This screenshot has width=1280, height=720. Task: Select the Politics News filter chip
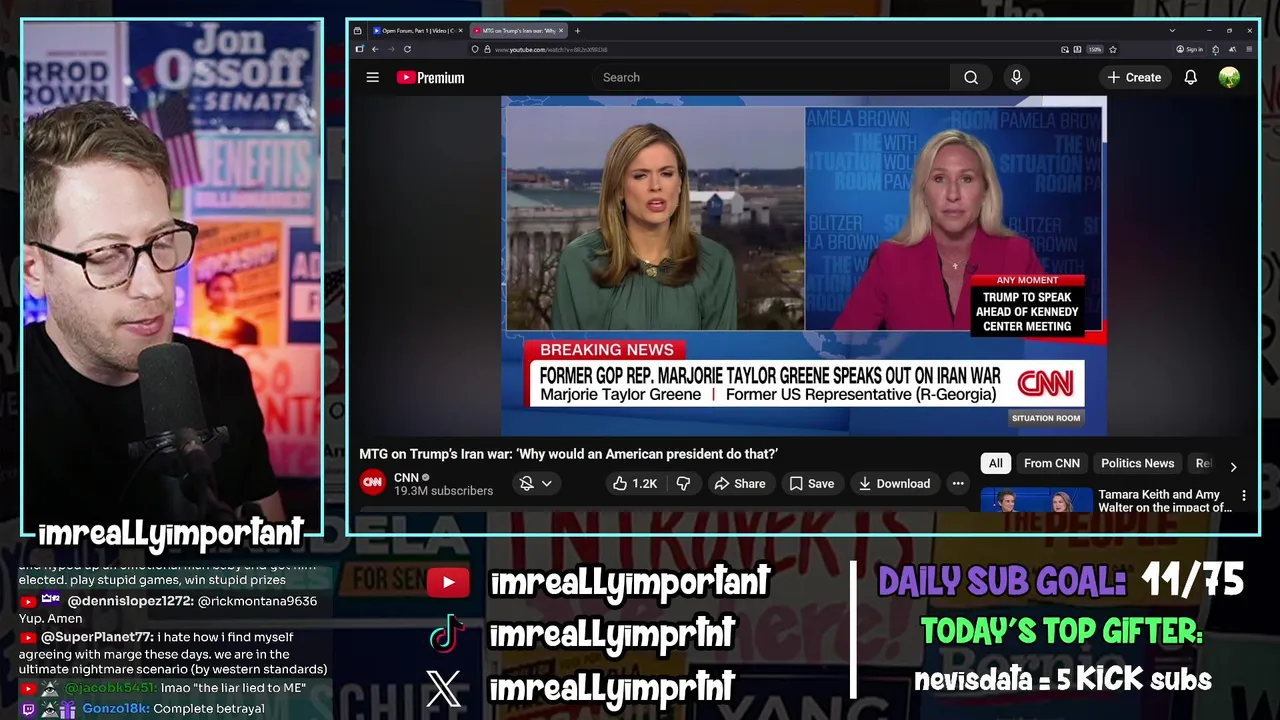(1137, 463)
